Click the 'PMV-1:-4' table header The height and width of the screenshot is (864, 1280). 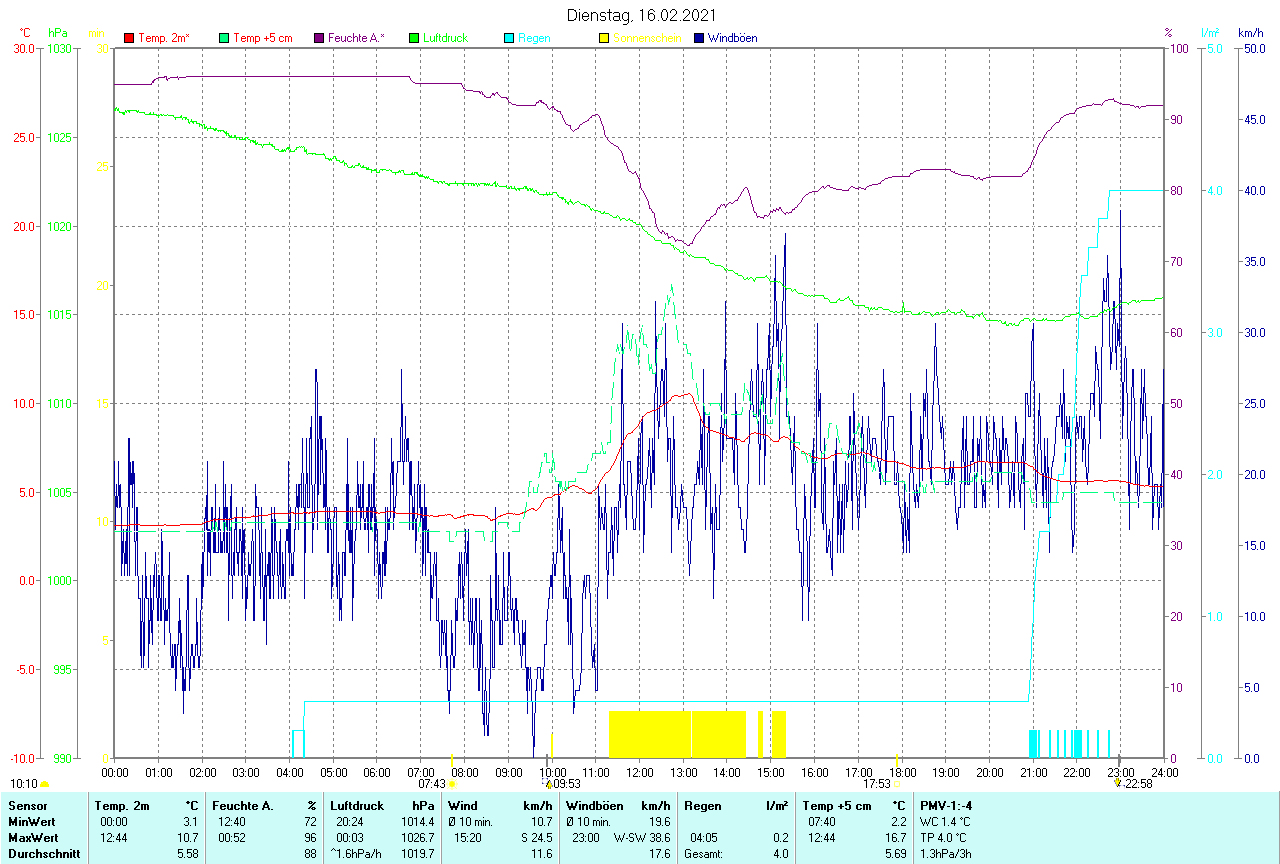click(946, 805)
